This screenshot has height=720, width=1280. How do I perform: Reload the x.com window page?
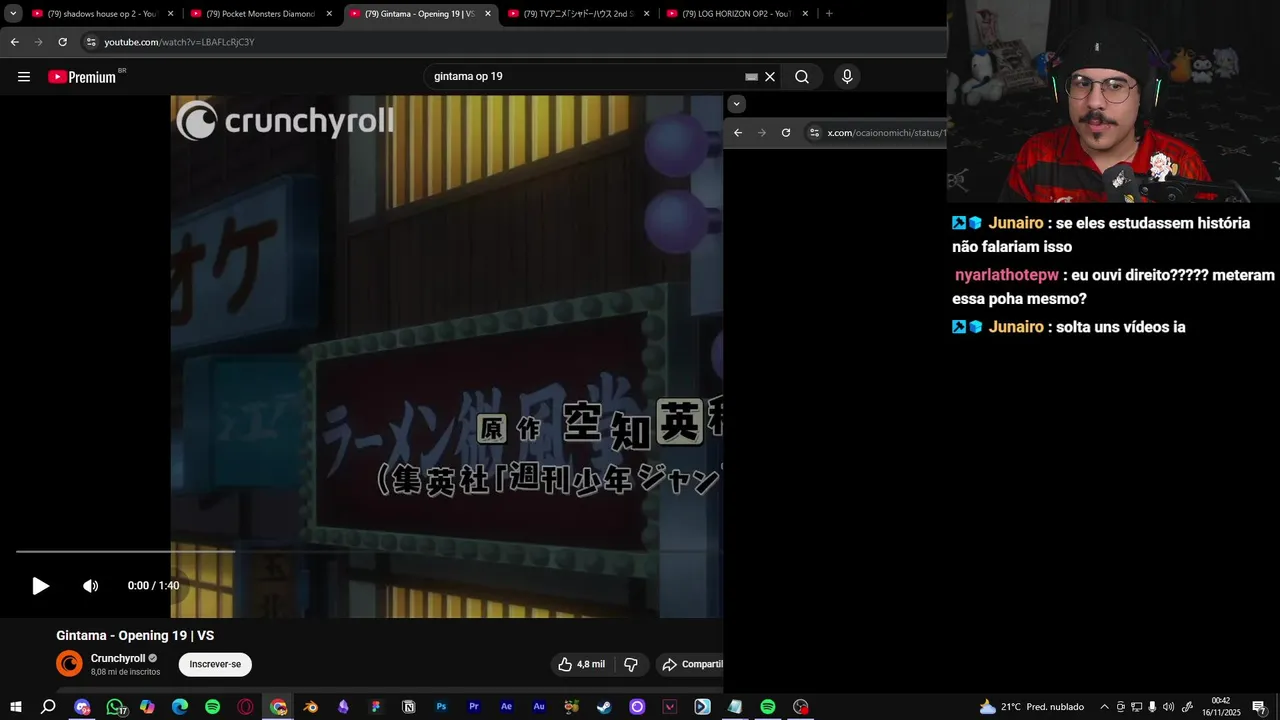786,133
